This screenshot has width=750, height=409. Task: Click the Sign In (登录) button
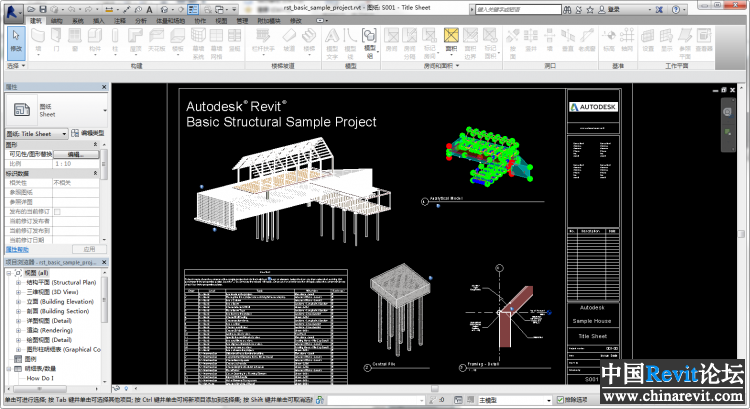coord(609,10)
